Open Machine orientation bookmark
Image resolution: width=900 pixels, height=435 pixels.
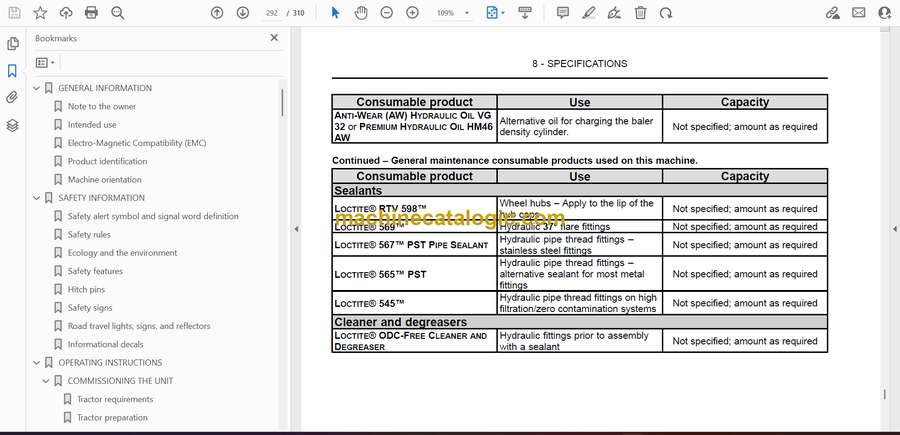tap(104, 180)
